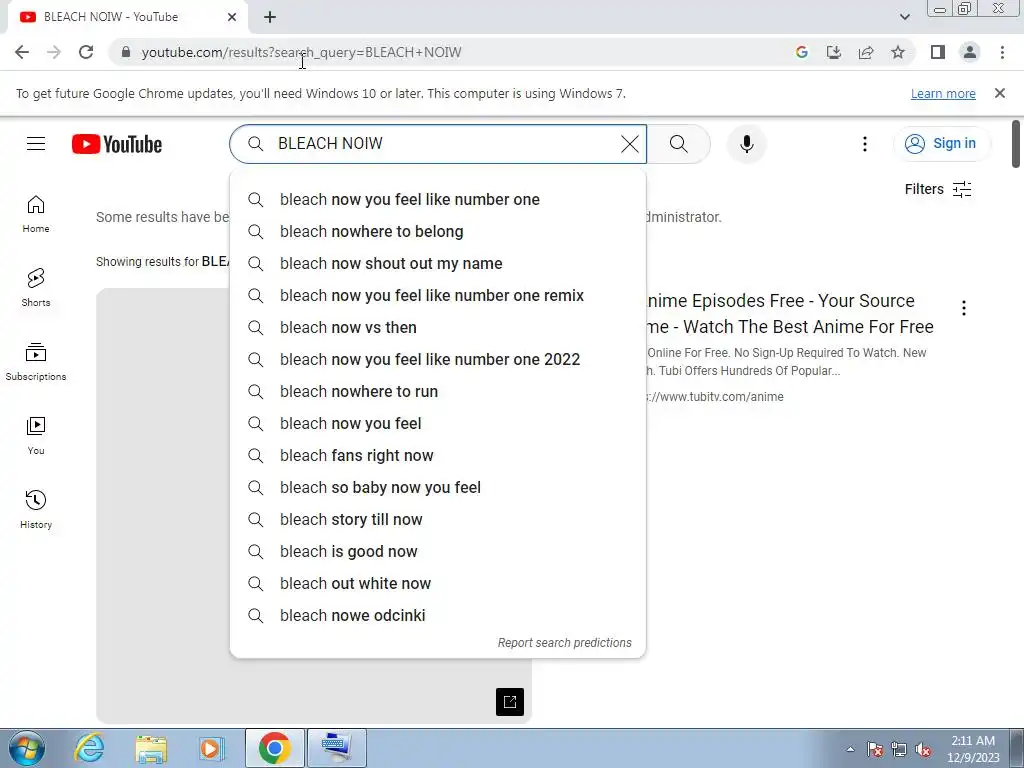
Task: Dismiss the Chrome update notification bar
Action: tap(1000, 93)
